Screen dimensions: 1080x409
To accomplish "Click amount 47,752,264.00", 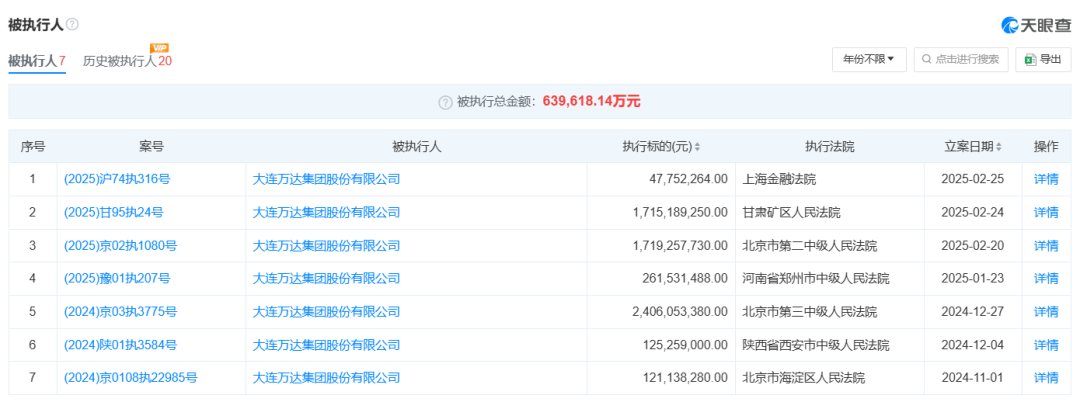I will click(x=688, y=179).
